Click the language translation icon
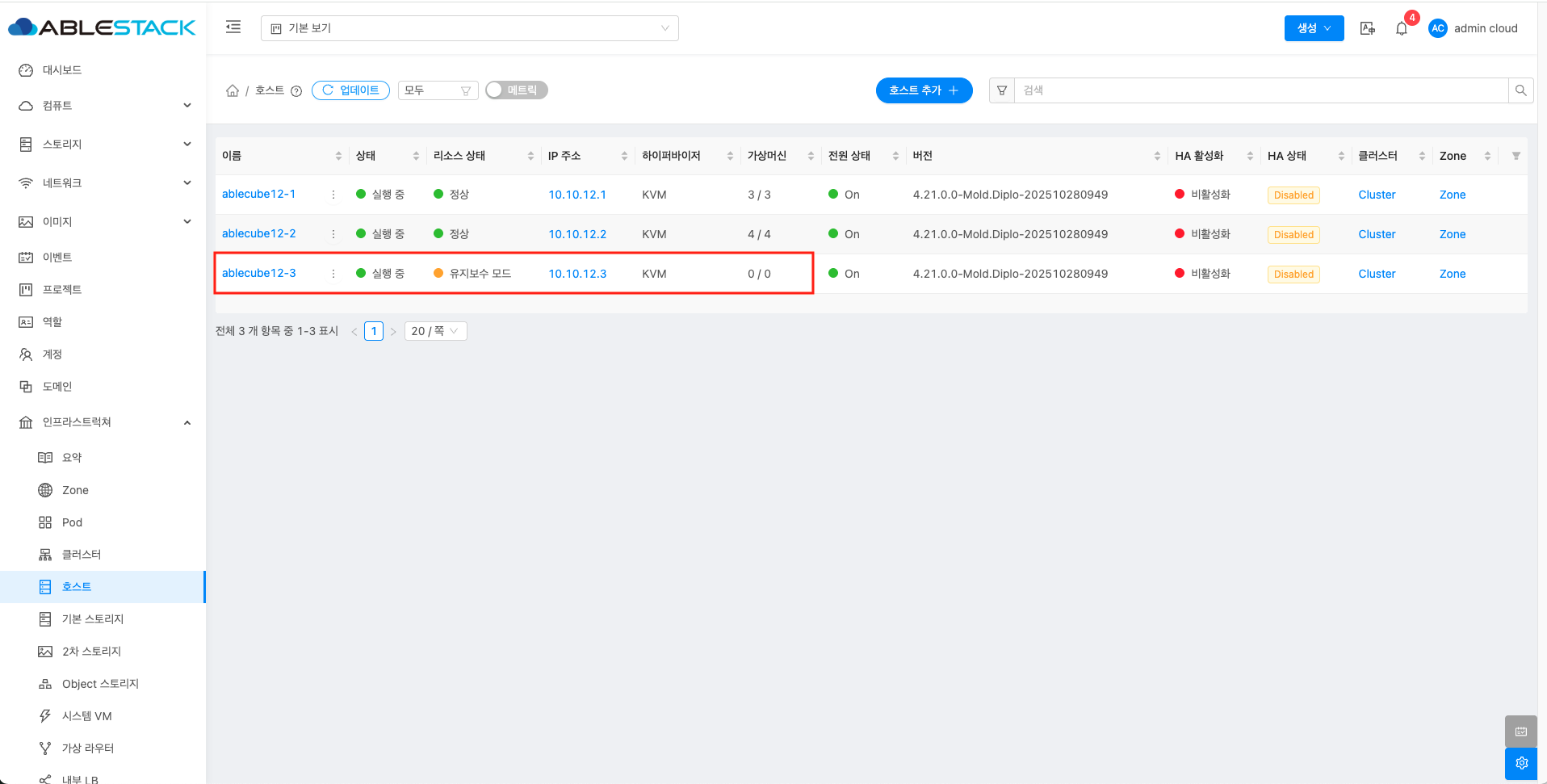The width and height of the screenshot is (1547, 784). coord(1367,28)
